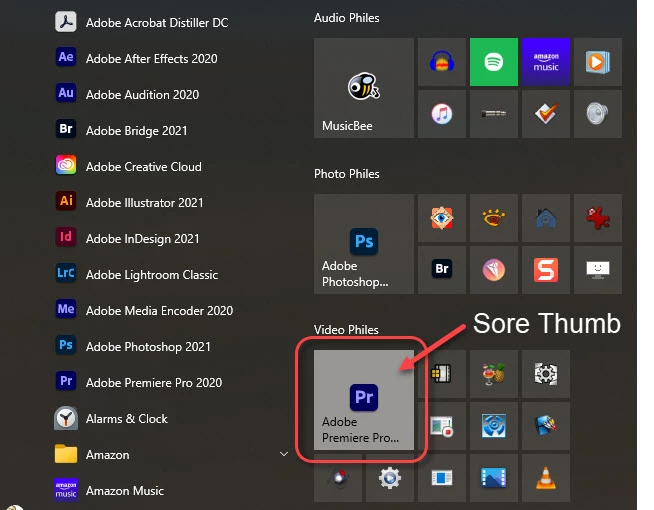Launch the green Spotify tile
This screenshot has width=654, height=510.
click(x=494, y=62)
